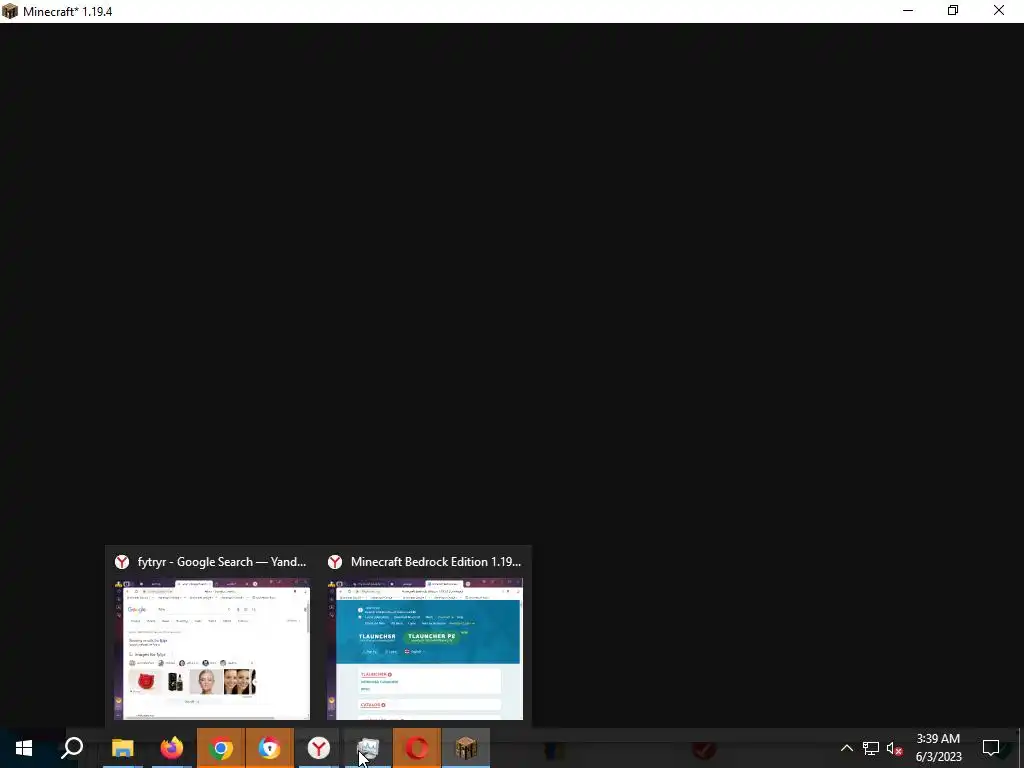Image resolution: width=1024 pixels, height=768 pixels.
Task: Open the Action Center notifications icon
Action: tap(991, 748)
